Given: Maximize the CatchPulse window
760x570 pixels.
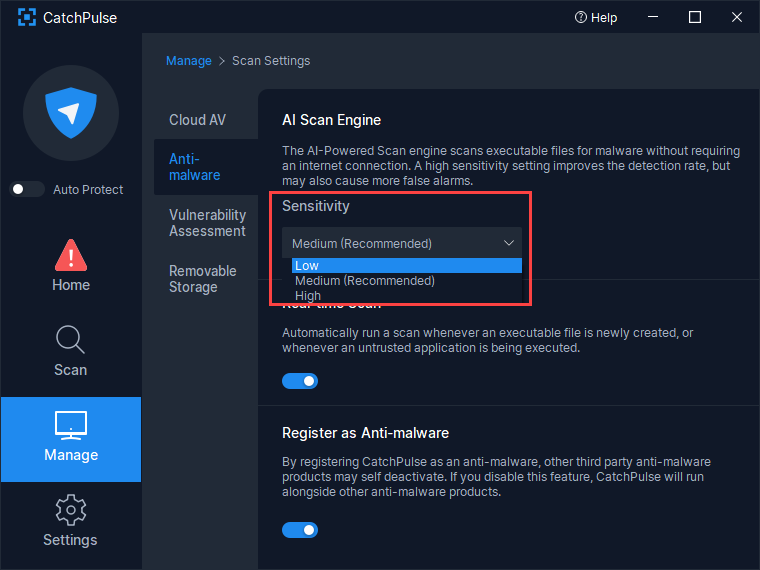Looking at the screenshot, I should tap(695, 17).
